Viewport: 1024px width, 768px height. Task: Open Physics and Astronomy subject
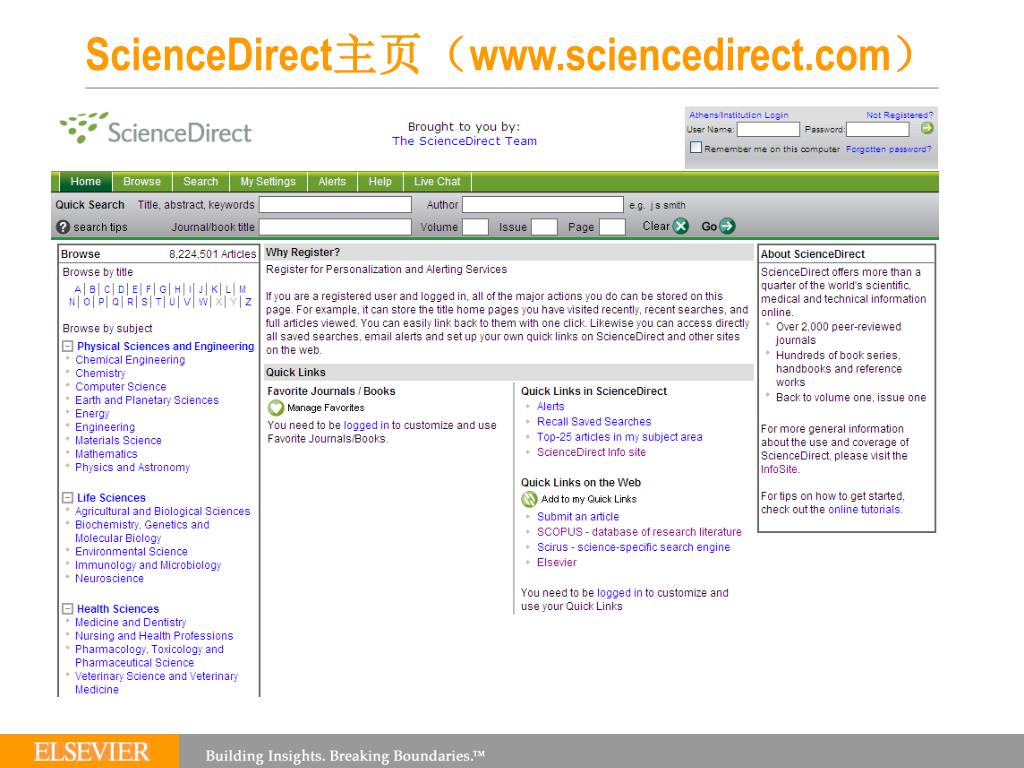(133, 468)
